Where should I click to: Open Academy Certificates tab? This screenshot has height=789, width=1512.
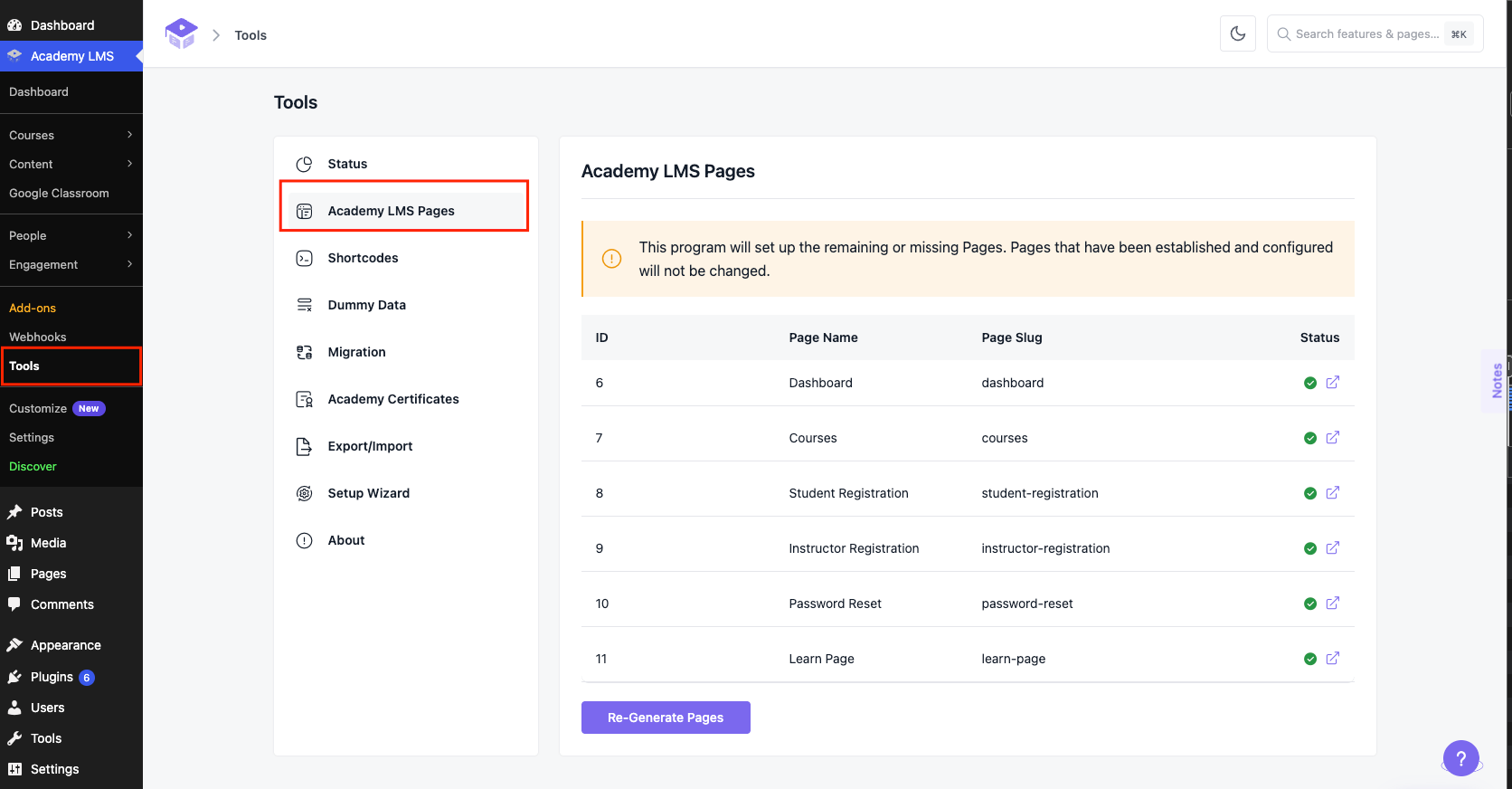(405, 399)
